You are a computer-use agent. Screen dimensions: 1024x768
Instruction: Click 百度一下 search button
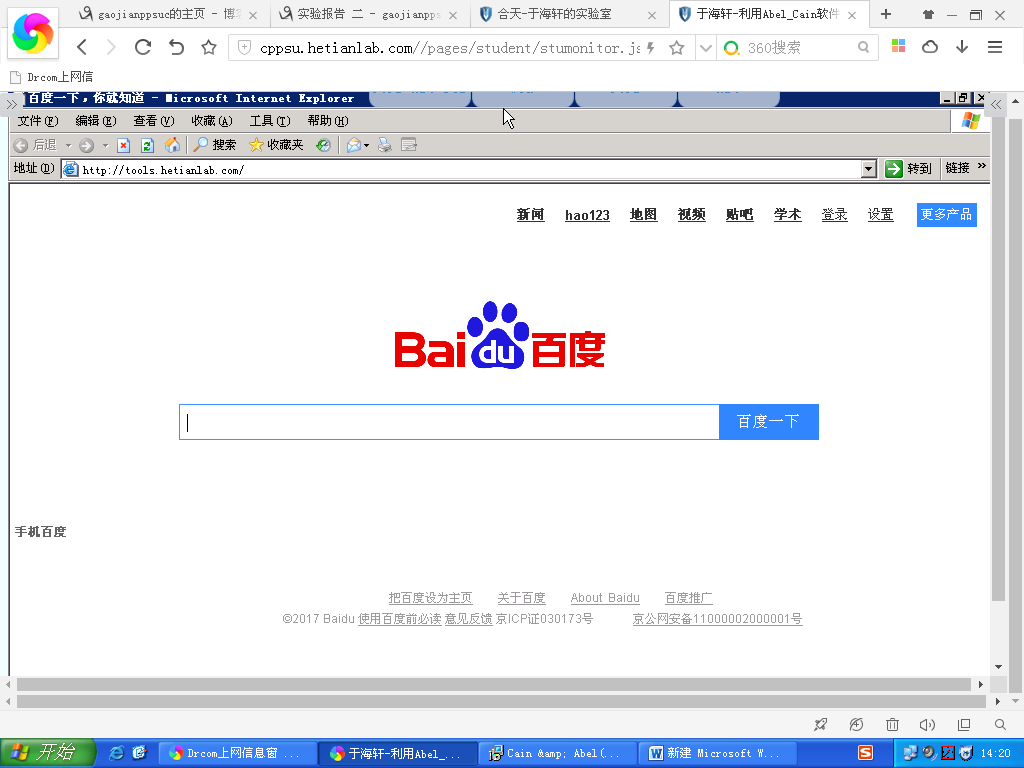(x=769, y=422)
